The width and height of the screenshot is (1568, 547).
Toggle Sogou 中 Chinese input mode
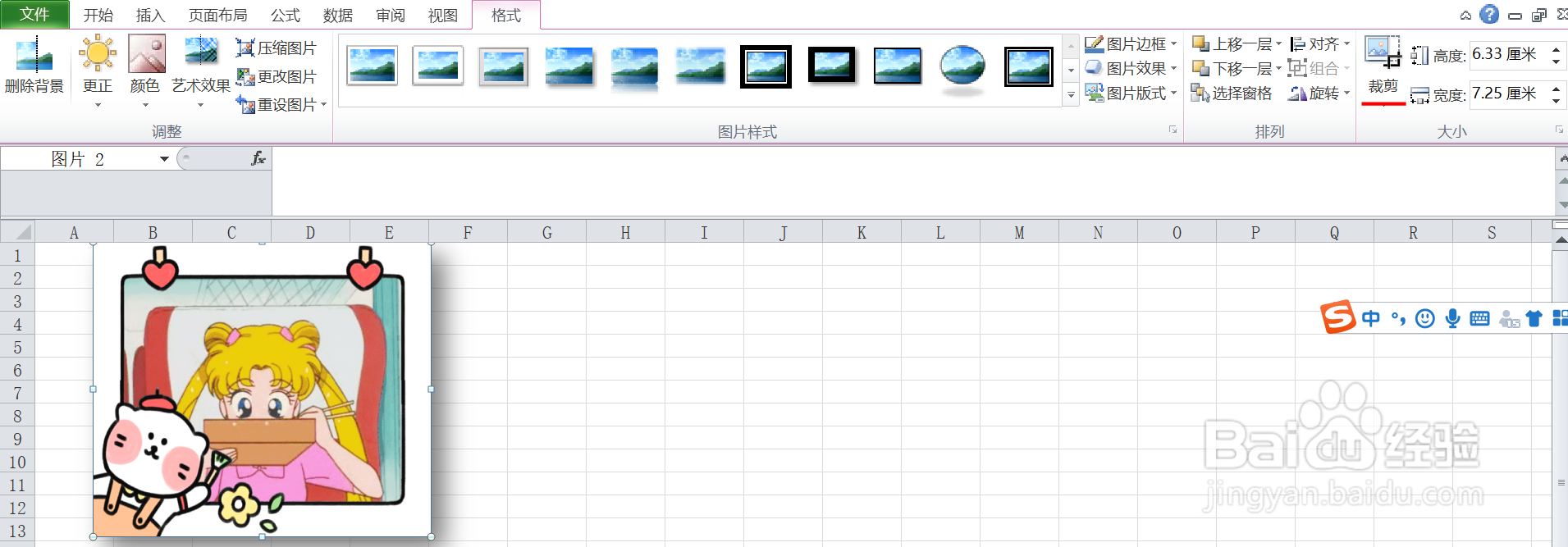1370,318
